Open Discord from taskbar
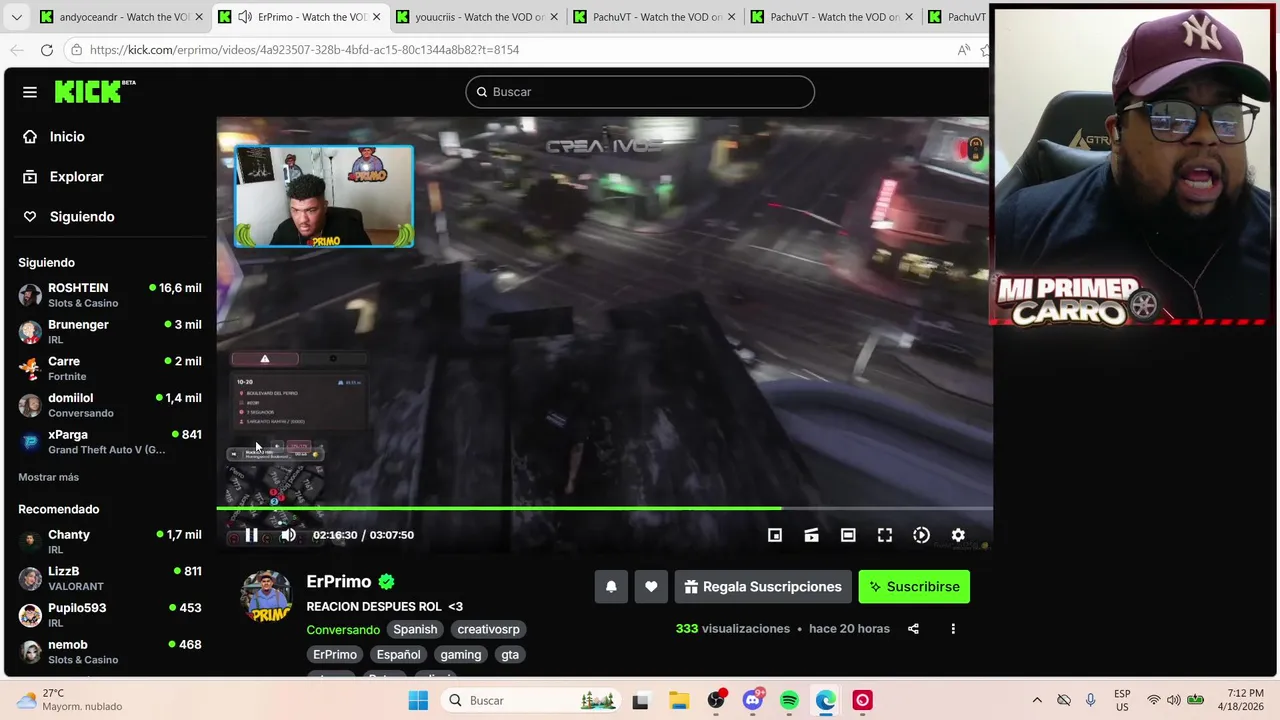 coord(753,701)
